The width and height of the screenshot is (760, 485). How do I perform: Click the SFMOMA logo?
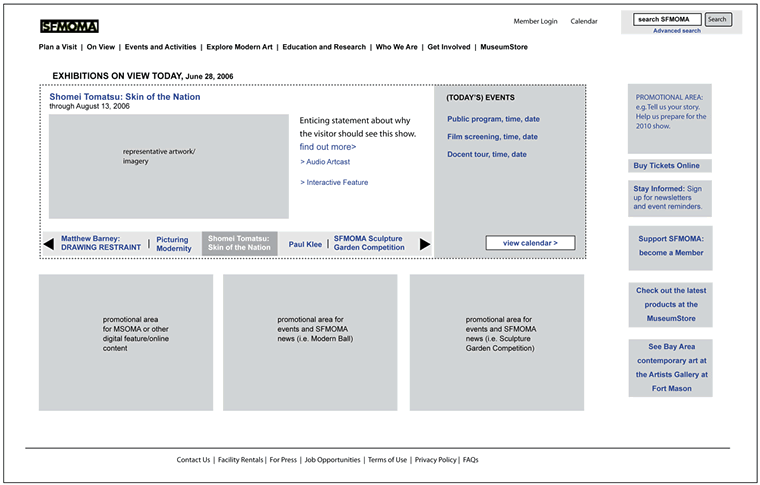[69, 26]
